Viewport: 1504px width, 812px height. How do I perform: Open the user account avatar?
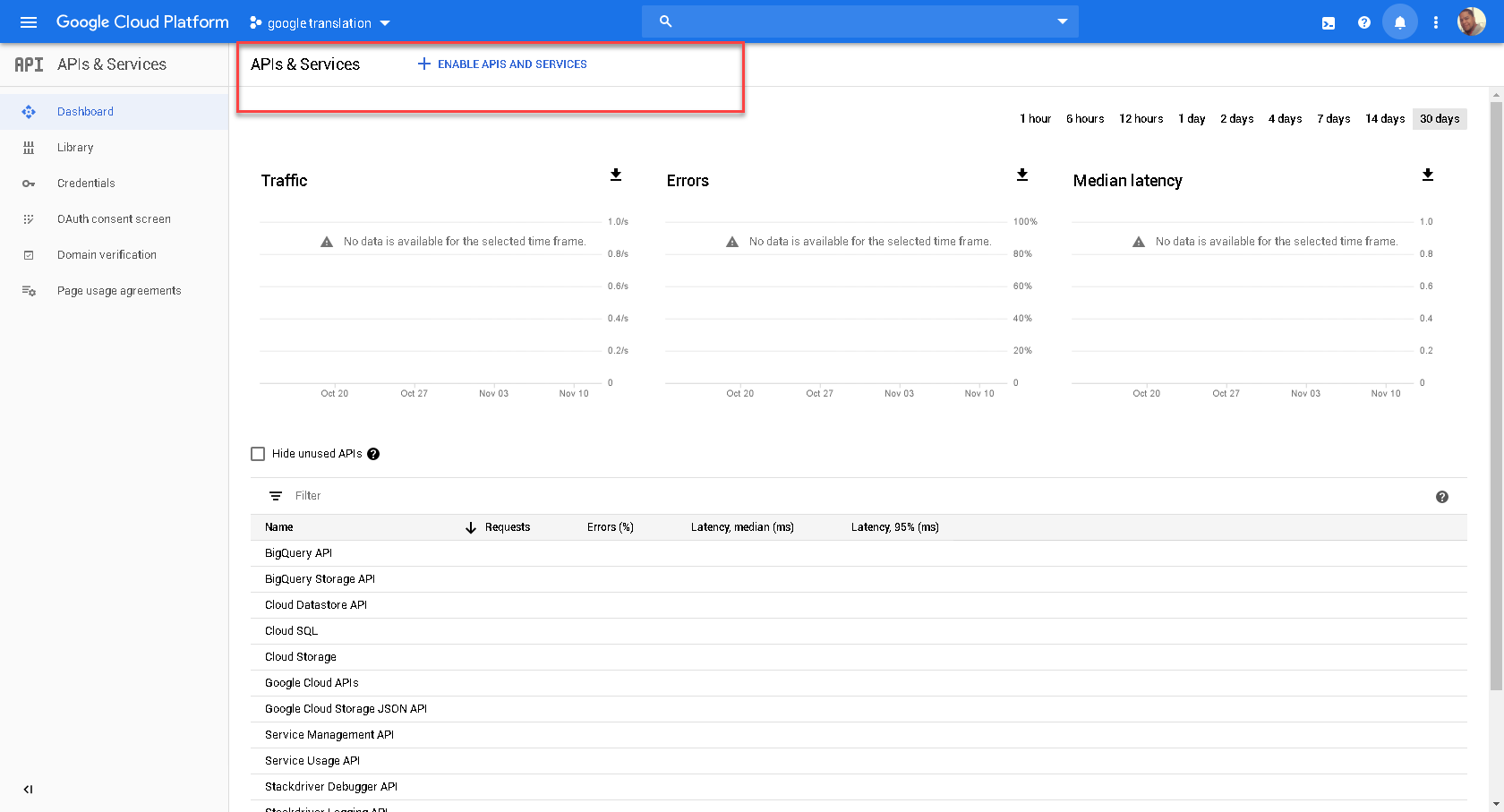pos(1472,21)
